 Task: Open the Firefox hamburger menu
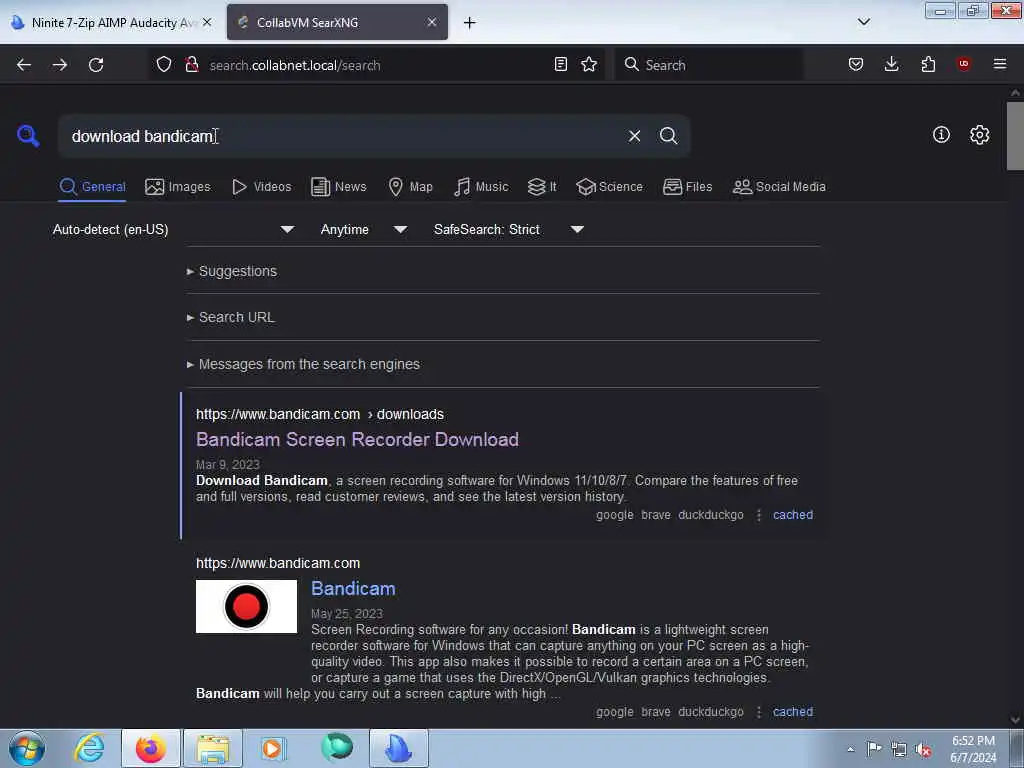pos(1000,64)
